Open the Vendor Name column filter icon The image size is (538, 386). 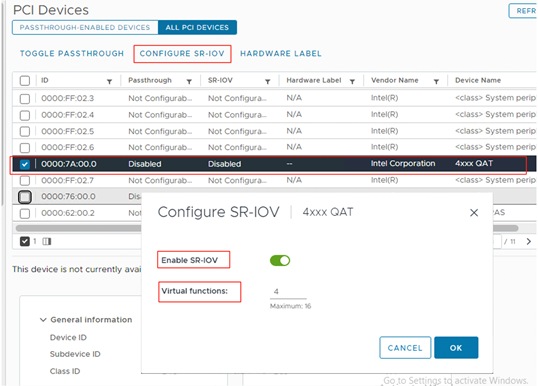[x=436, y=81]
